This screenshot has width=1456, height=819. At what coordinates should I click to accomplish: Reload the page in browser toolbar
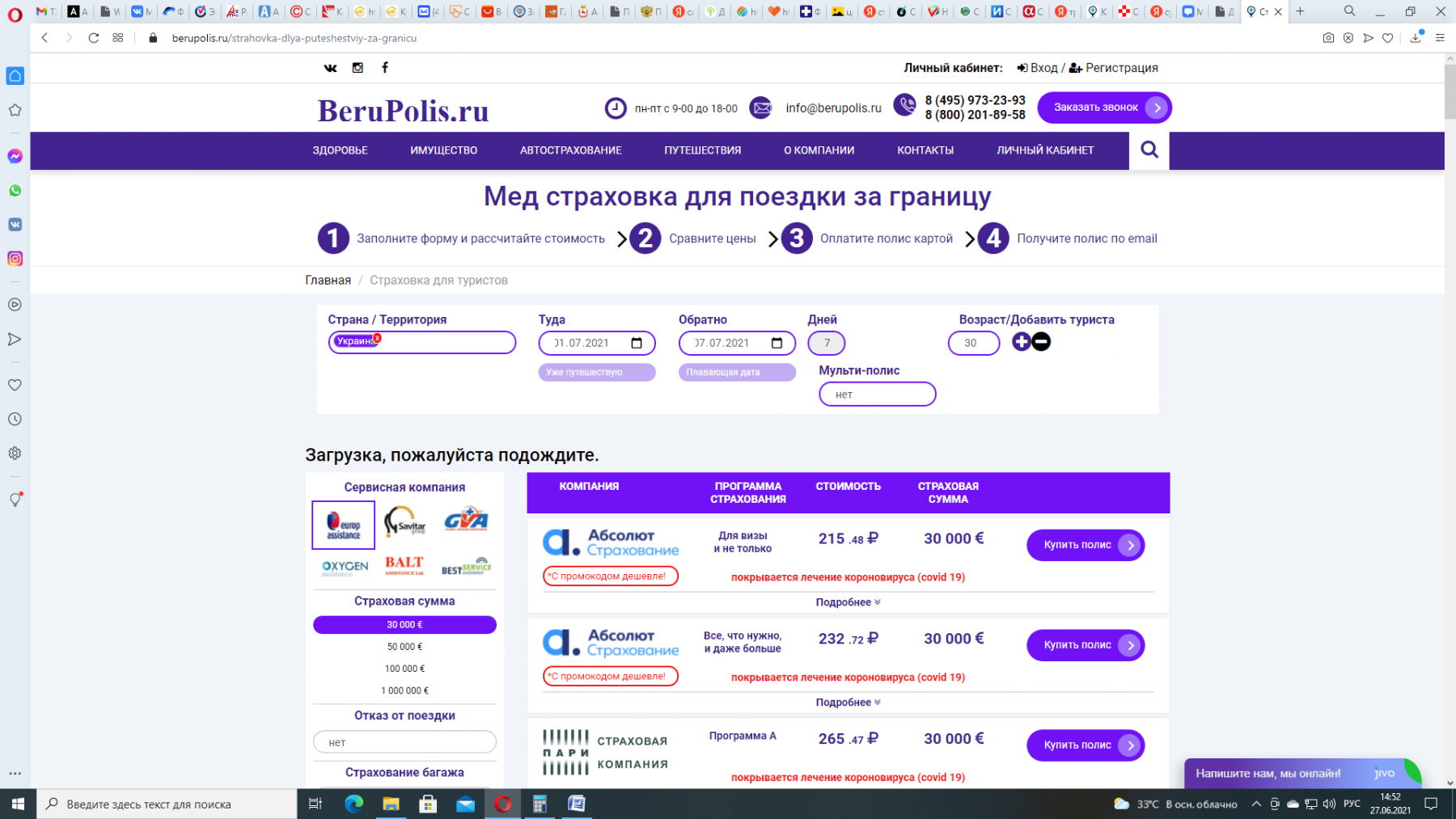94,38
